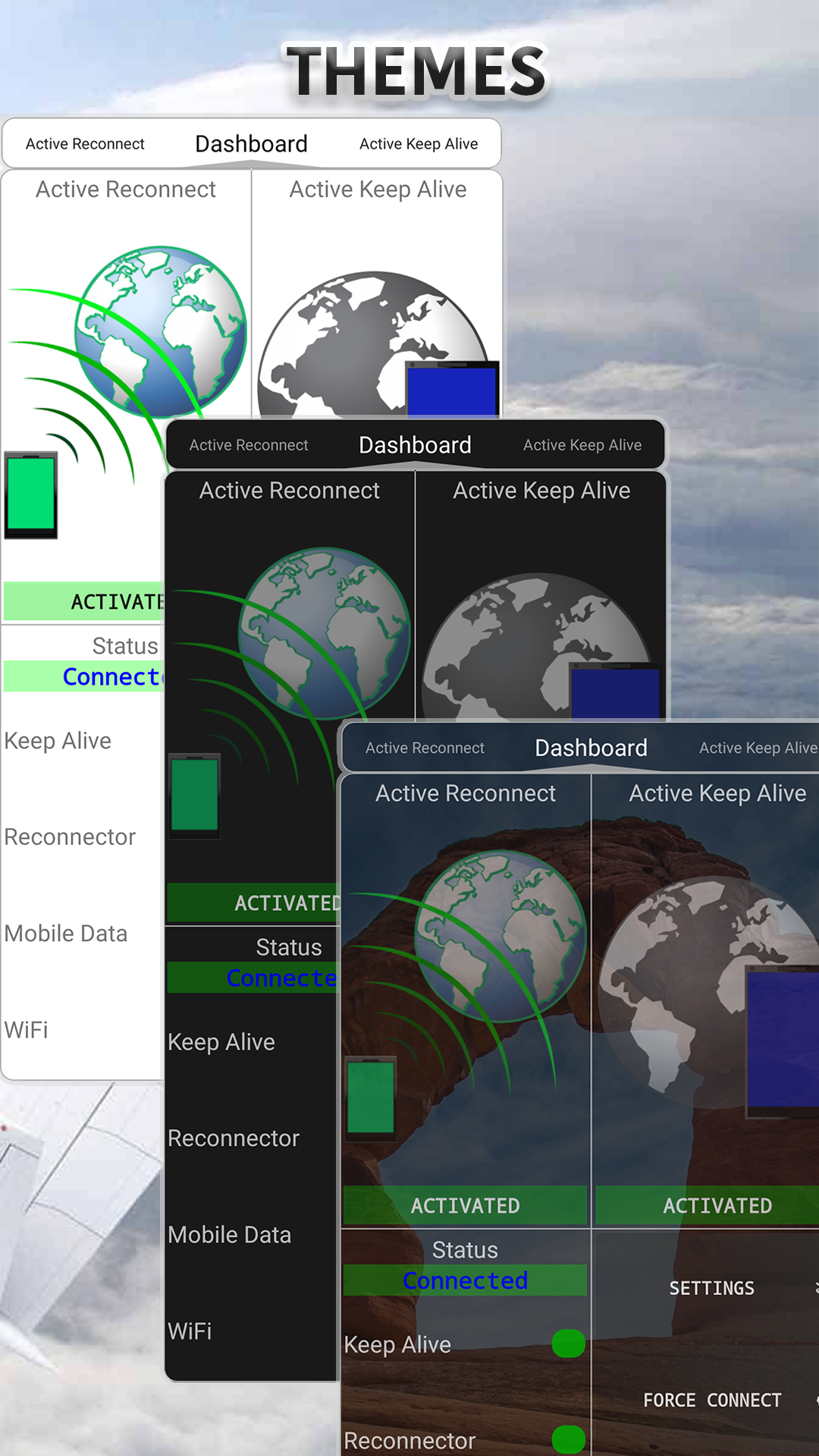Tap ACTIVATED under Active Reconnect on arch theme
This screenshot has width=819, height=1456.
[x=466, y=1206]
